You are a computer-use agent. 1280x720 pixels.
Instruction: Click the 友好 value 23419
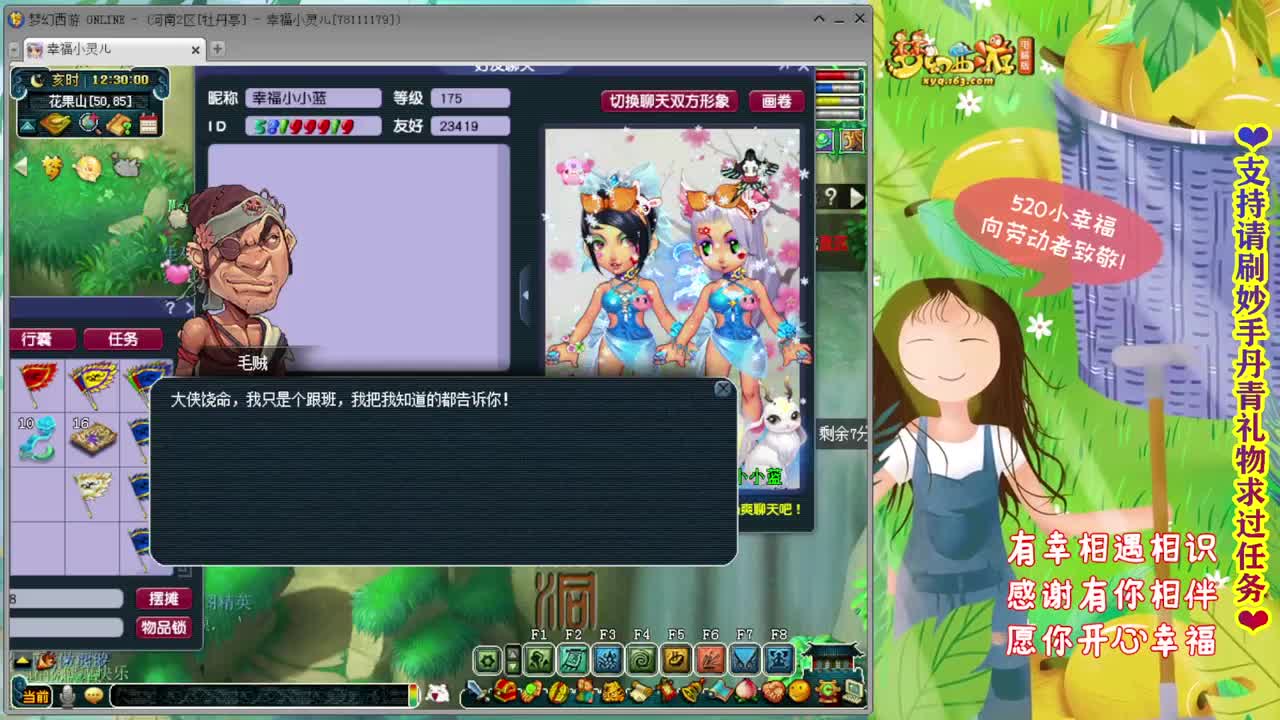tap(470, 126)
